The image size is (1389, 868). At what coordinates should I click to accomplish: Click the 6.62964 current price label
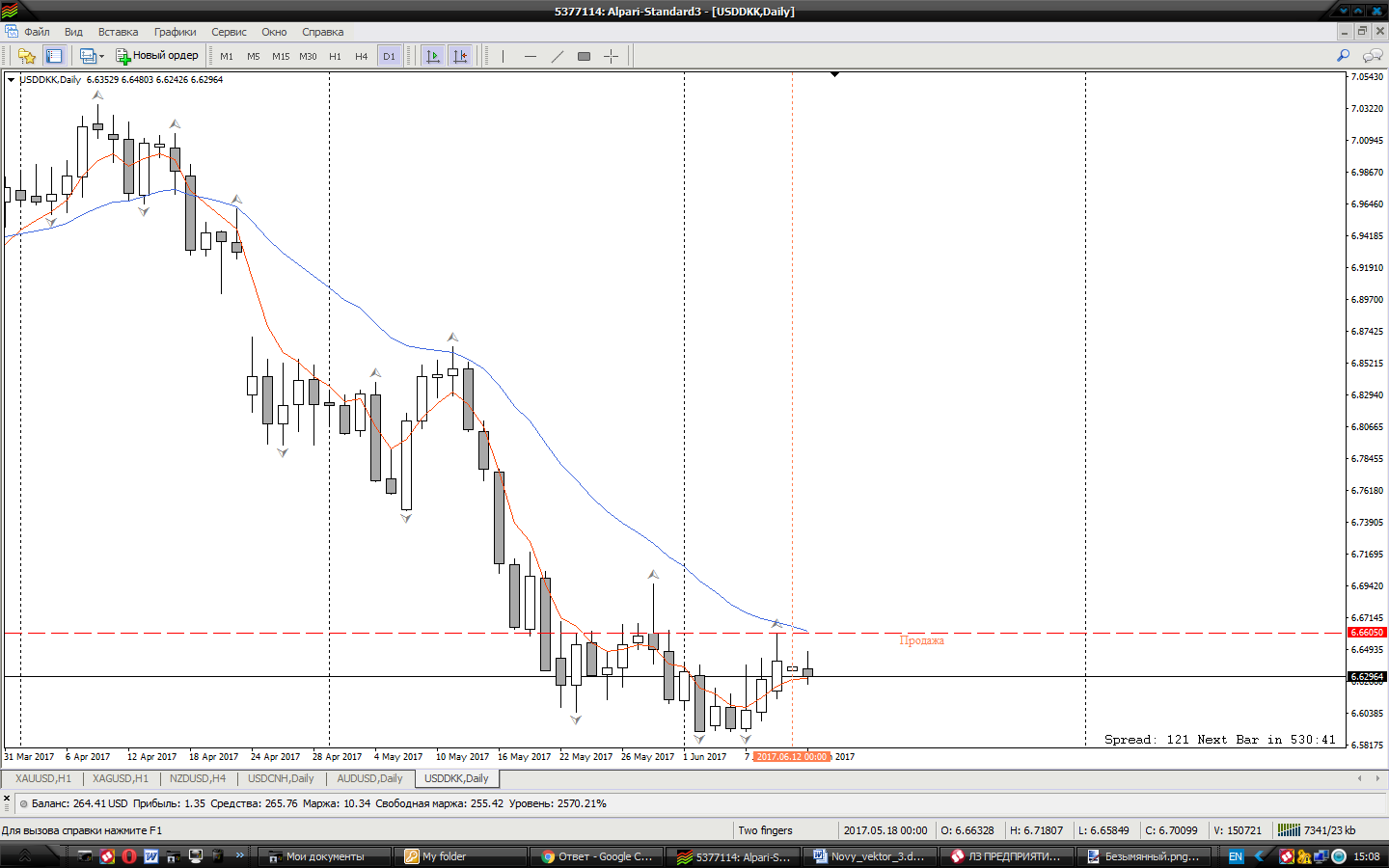click(x=1367, y=677)
